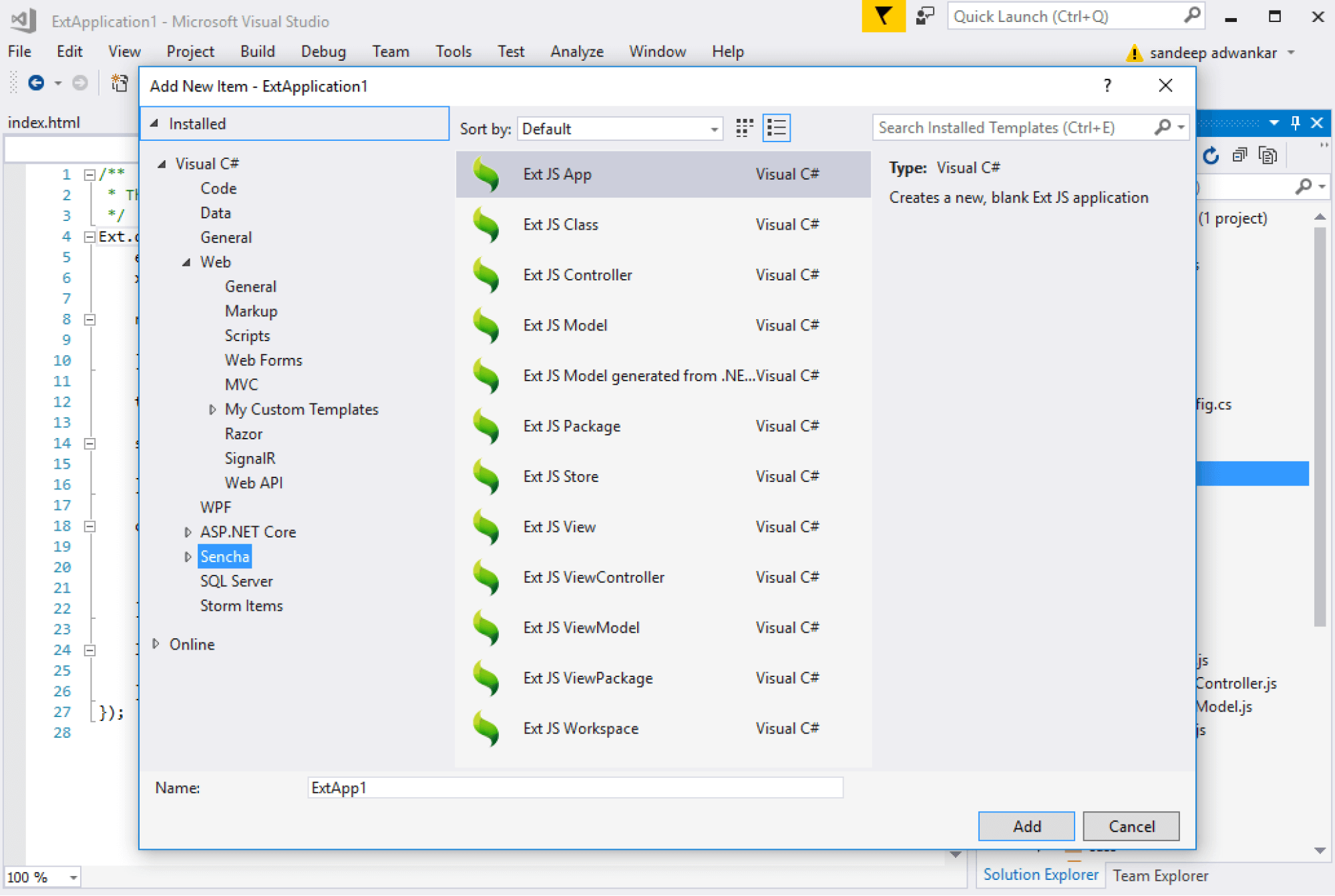The width and height of the screenshot is (1335, 896).
Task: Click the search magnifier in template search box
Action: (x=1163, y=128)
